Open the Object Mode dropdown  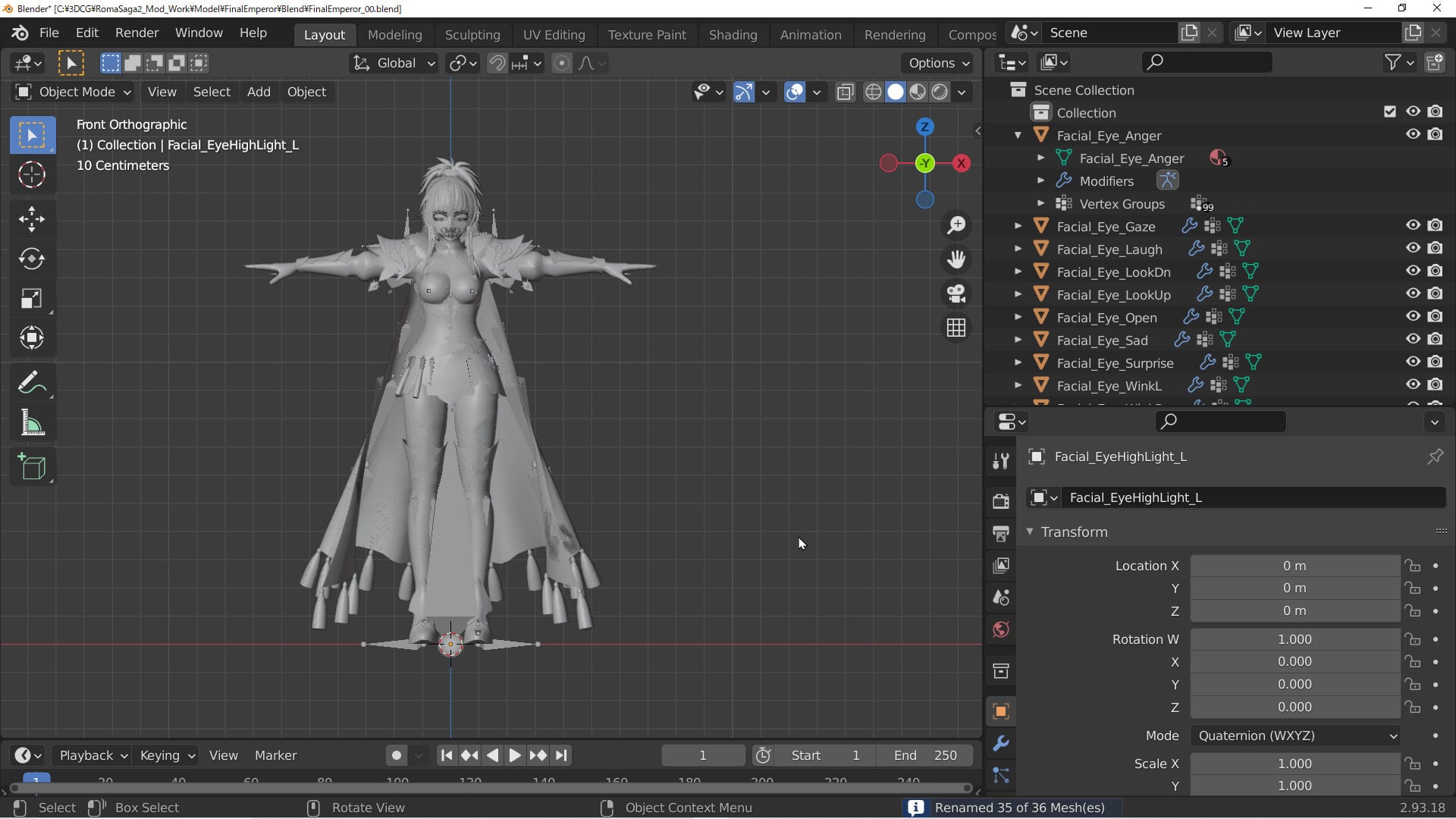[x=74, y=92]
